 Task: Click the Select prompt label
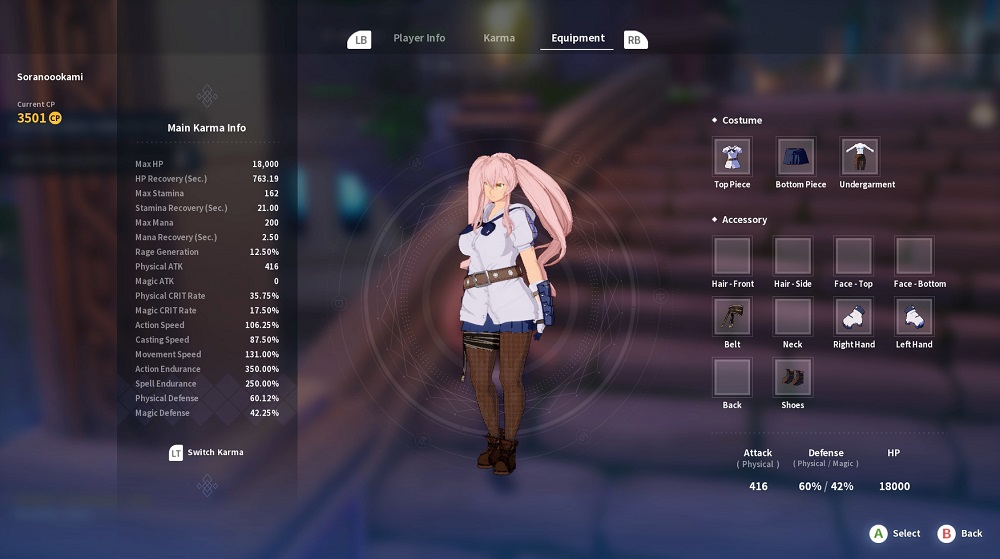tap(906, 534)
